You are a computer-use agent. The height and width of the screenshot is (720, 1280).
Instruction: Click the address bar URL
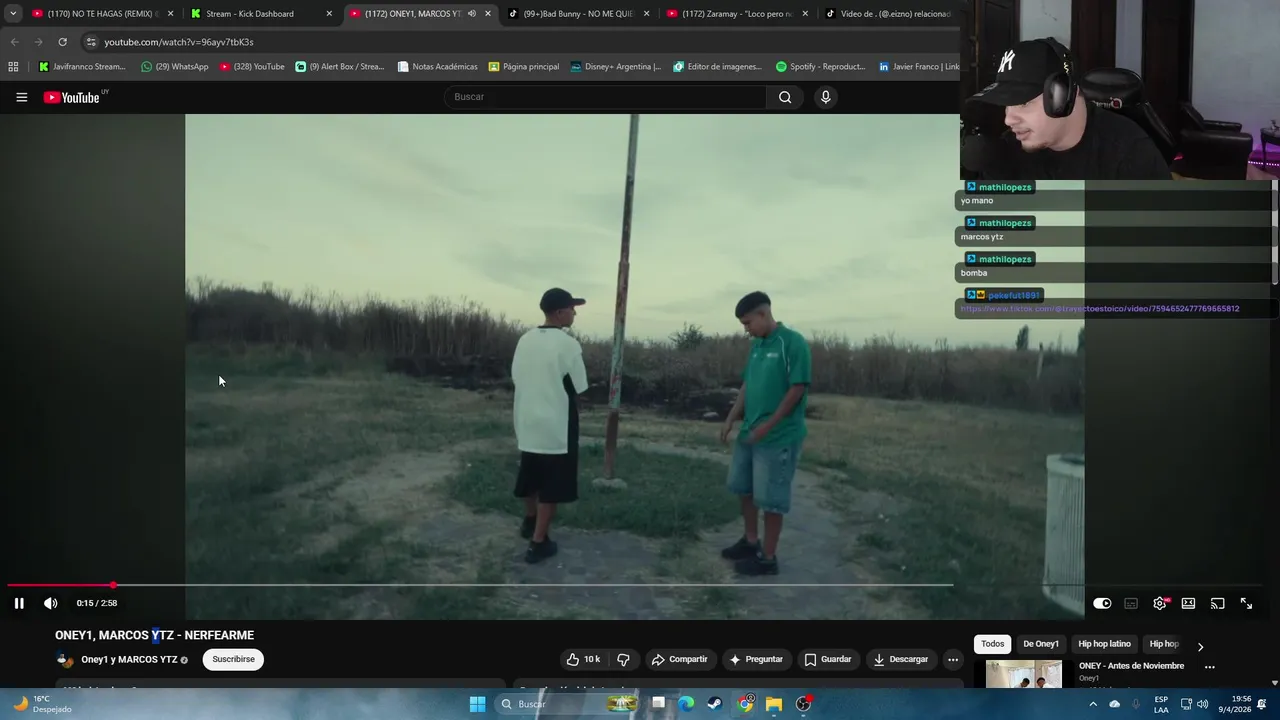(x=179, y=42)
